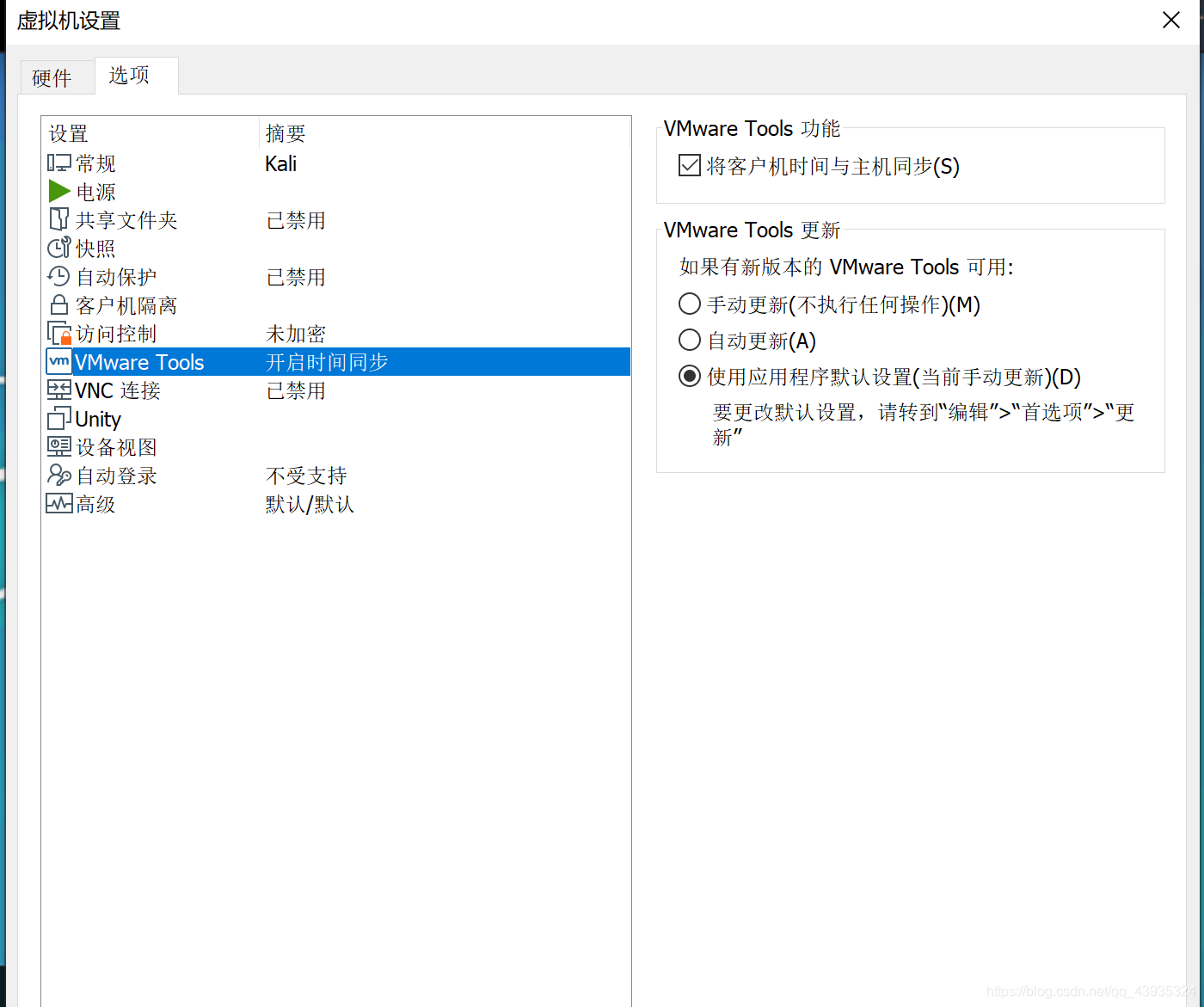Select the 共享文件夹 row label
The height and width of the screenshot is (1007, 1204).
(126, 220)
